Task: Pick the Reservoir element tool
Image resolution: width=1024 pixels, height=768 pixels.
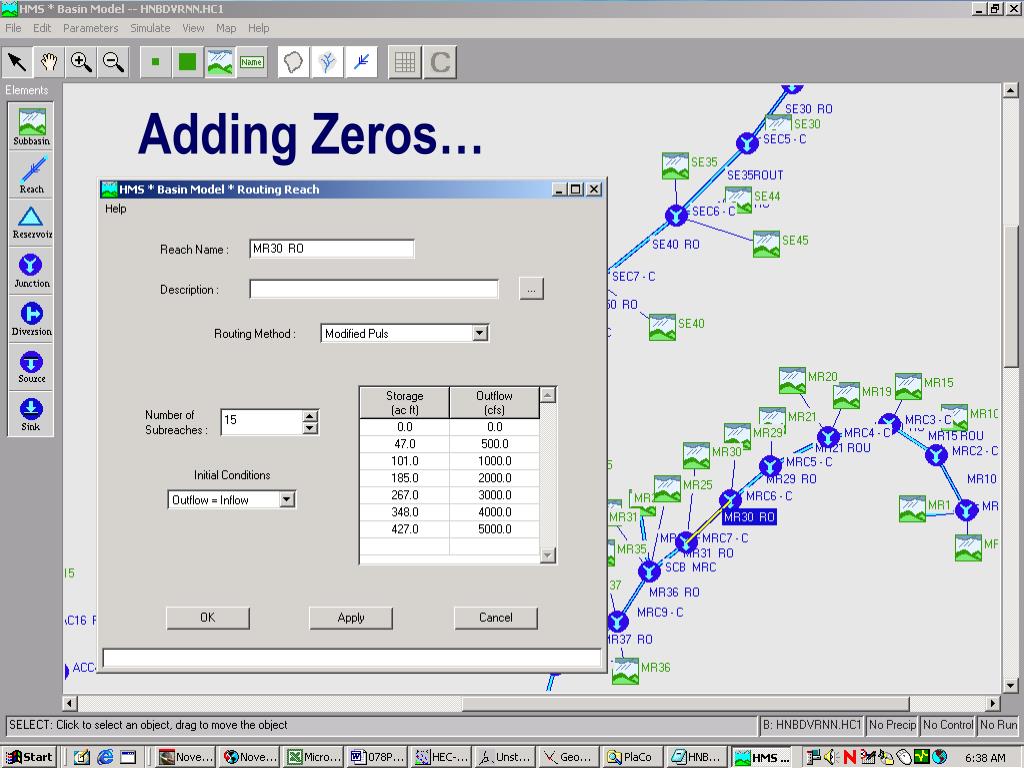Action: point(31,223)
